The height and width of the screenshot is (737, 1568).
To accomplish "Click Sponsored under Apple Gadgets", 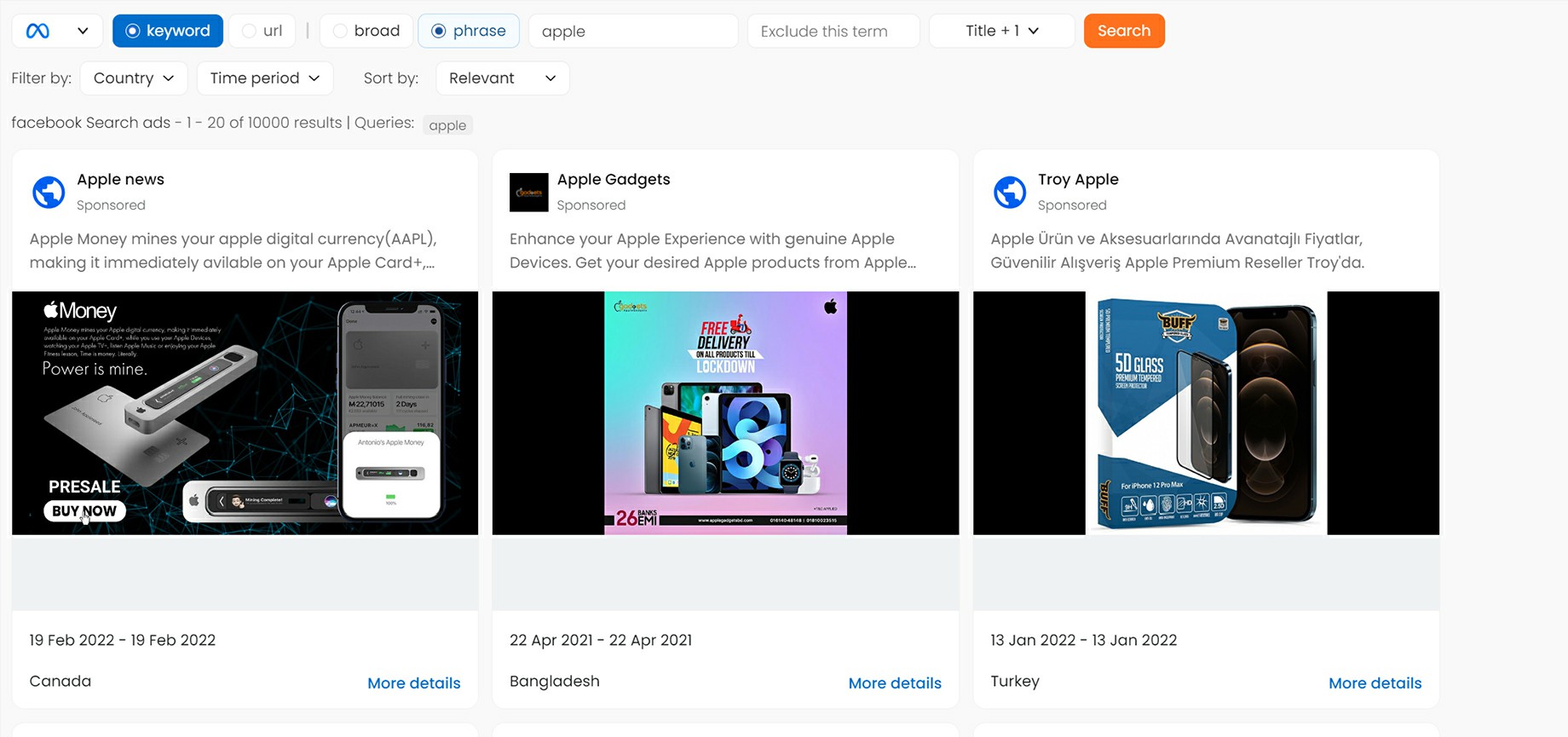I will [591, 205].
